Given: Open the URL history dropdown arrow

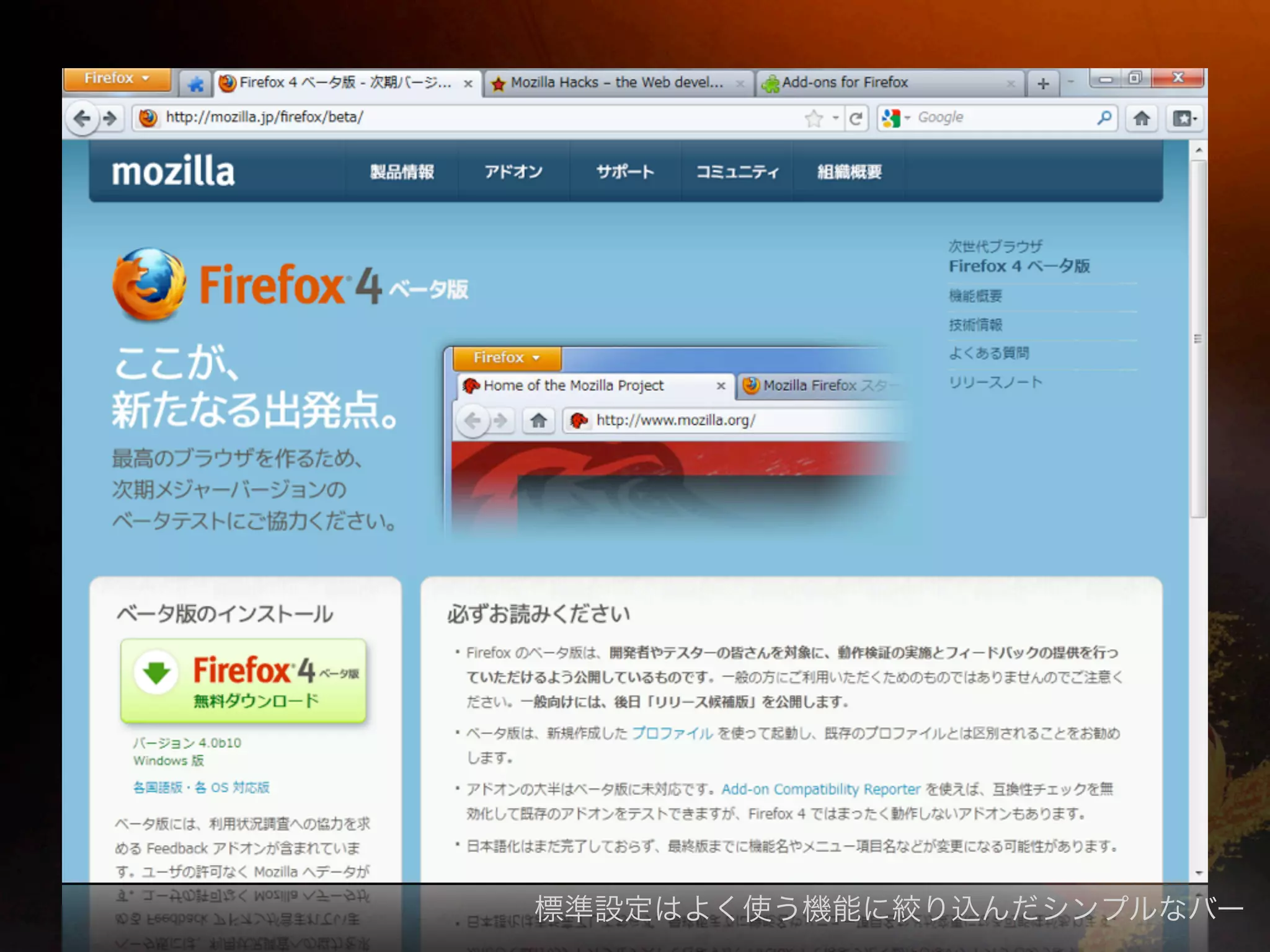Looking at the screenshot, I should [x=836, y=118].
